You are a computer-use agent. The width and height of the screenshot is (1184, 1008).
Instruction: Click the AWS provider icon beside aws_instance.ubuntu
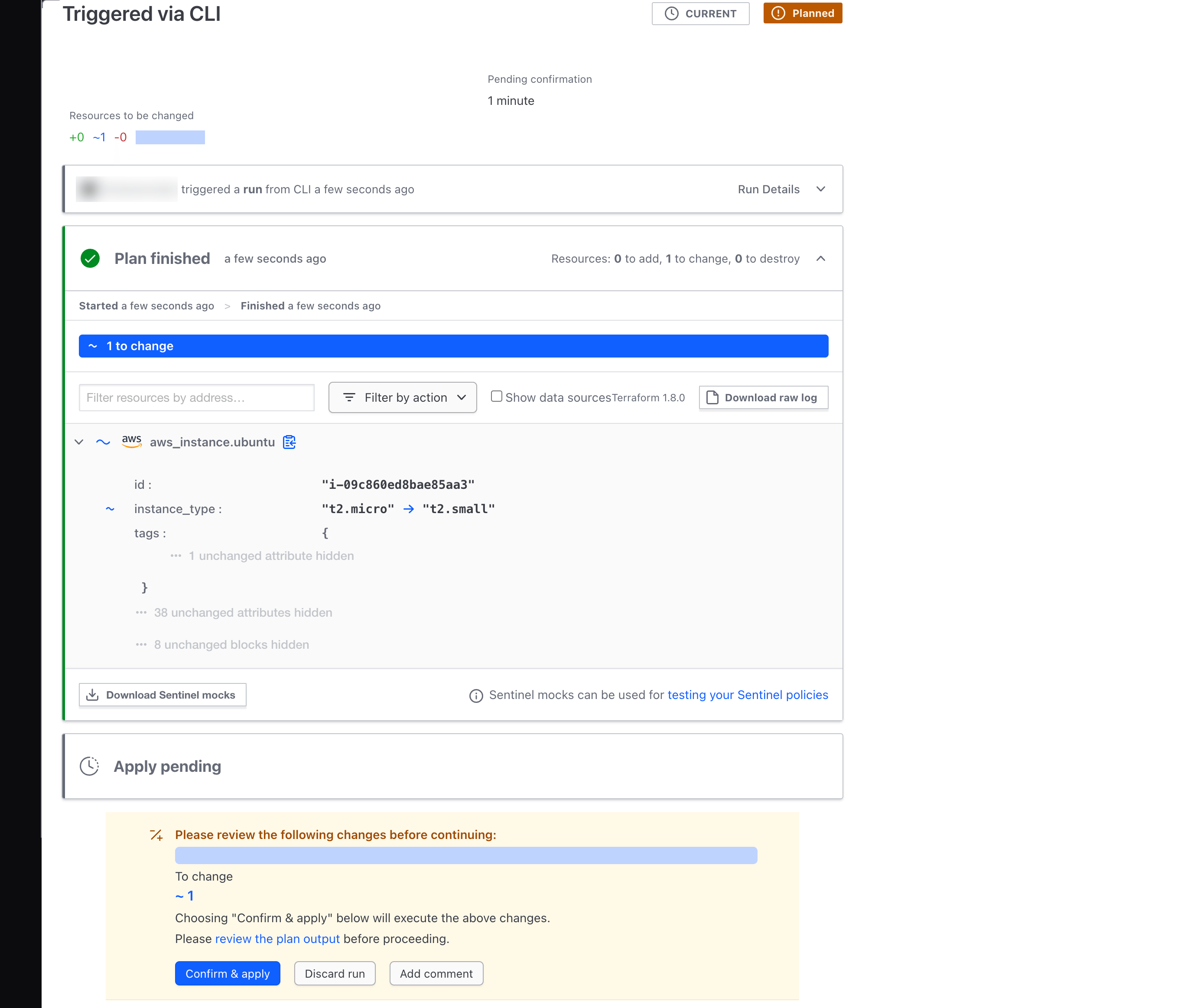[131, 441]
